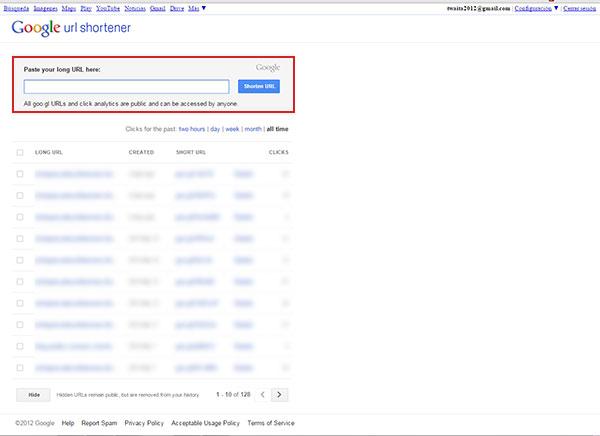Click Cerrar sesión to sign out
600x436 pixels.
coord(580,7)
